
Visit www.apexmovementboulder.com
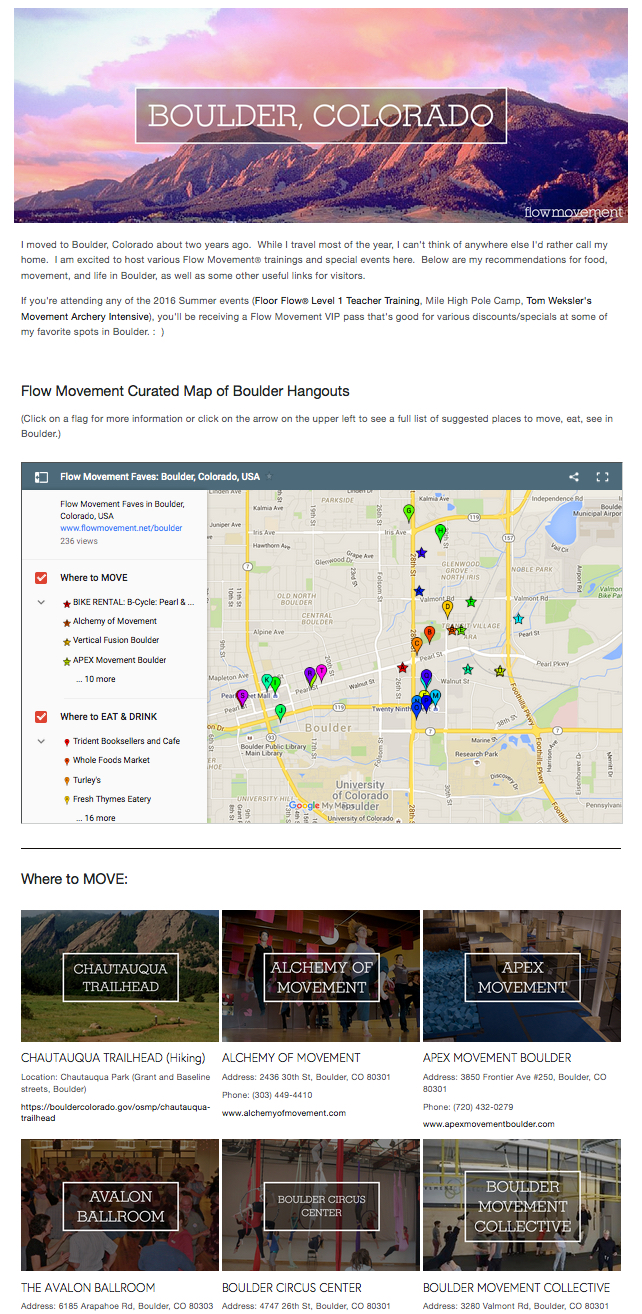click(489, 1124)
